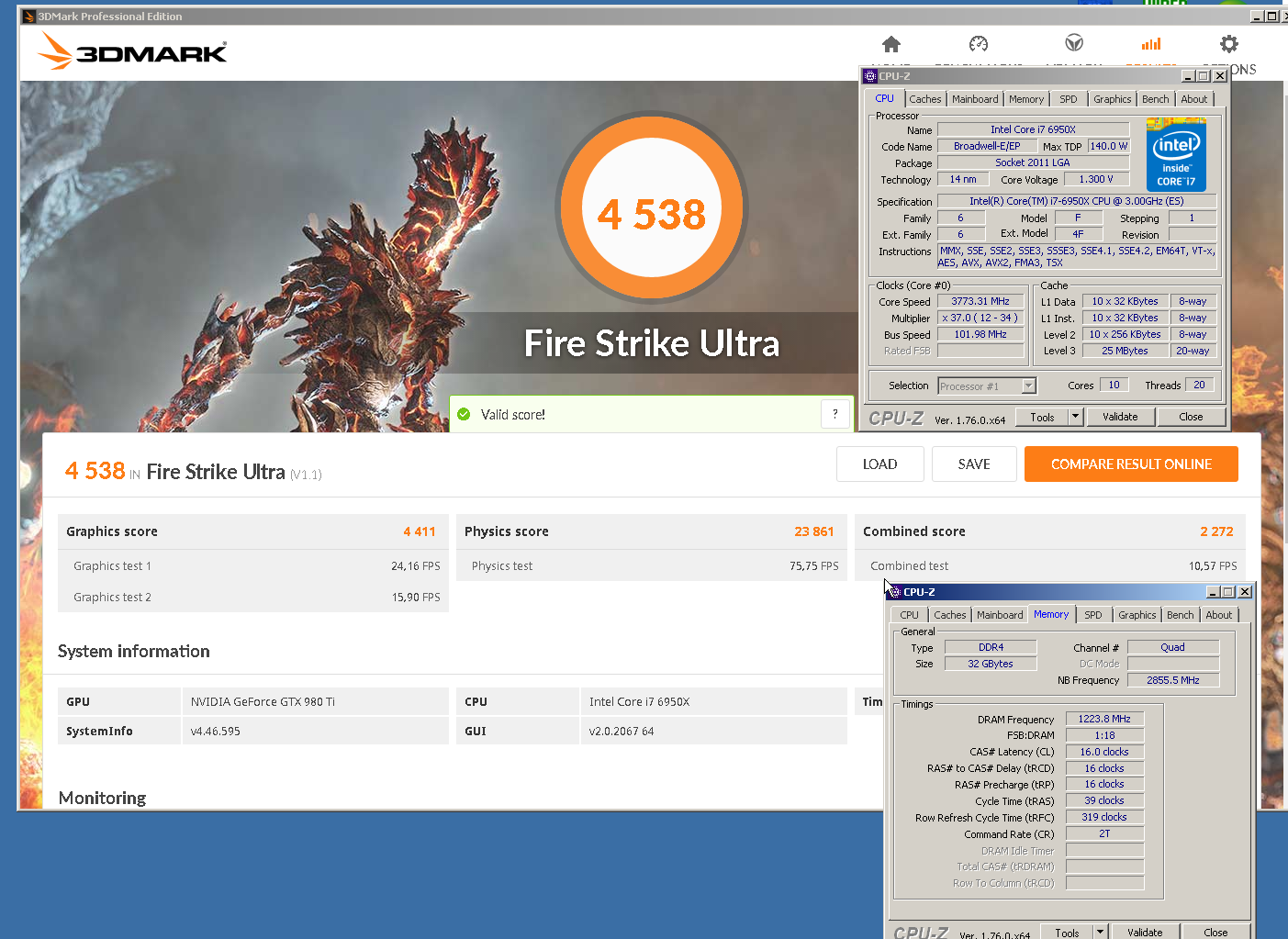Click the CPU-Z title bar icon in Memory window
1288x939 pixels.
(x=895, y=592)
